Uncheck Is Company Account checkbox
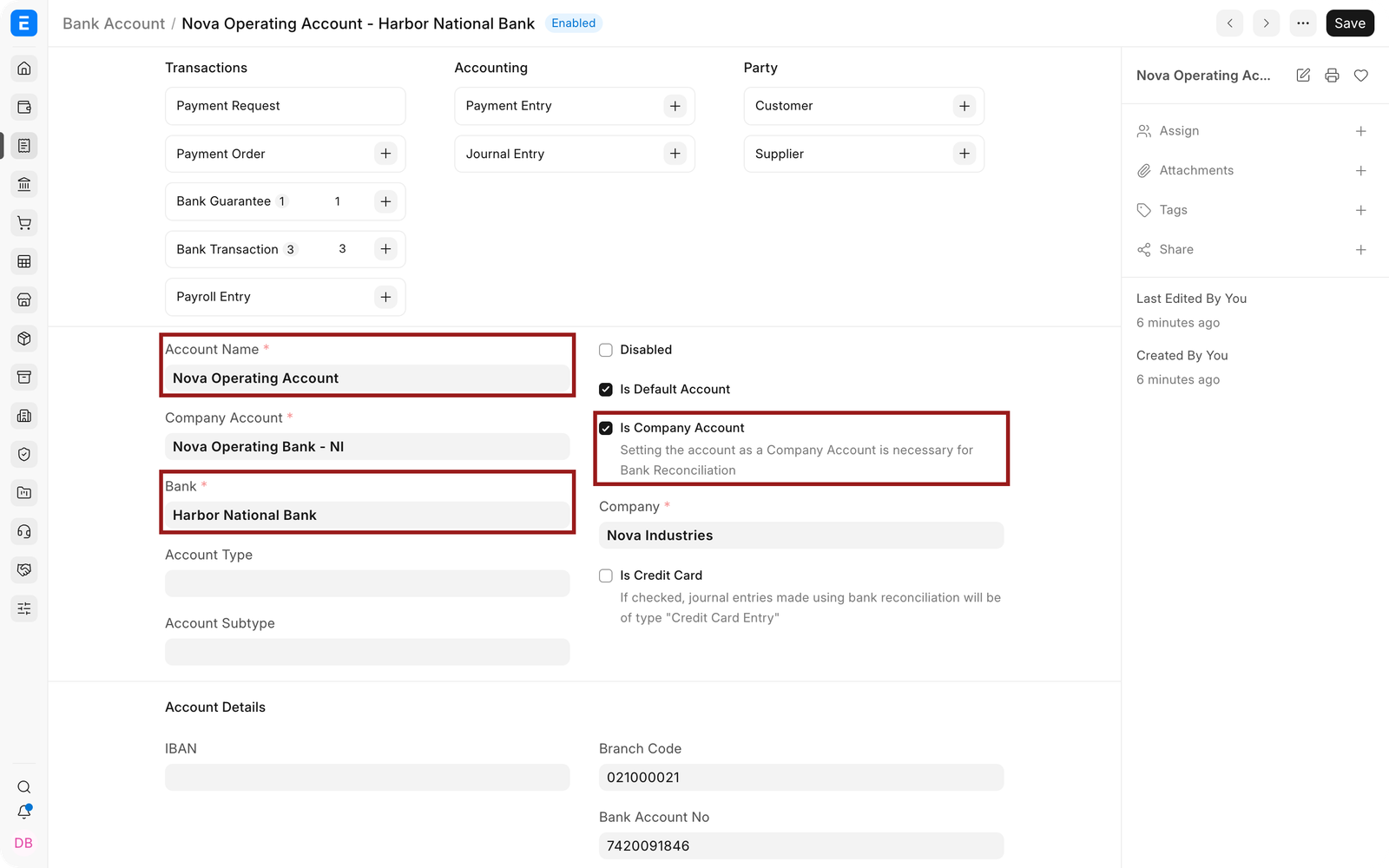Screen dimensions: 1389x868 click(606, 428)
